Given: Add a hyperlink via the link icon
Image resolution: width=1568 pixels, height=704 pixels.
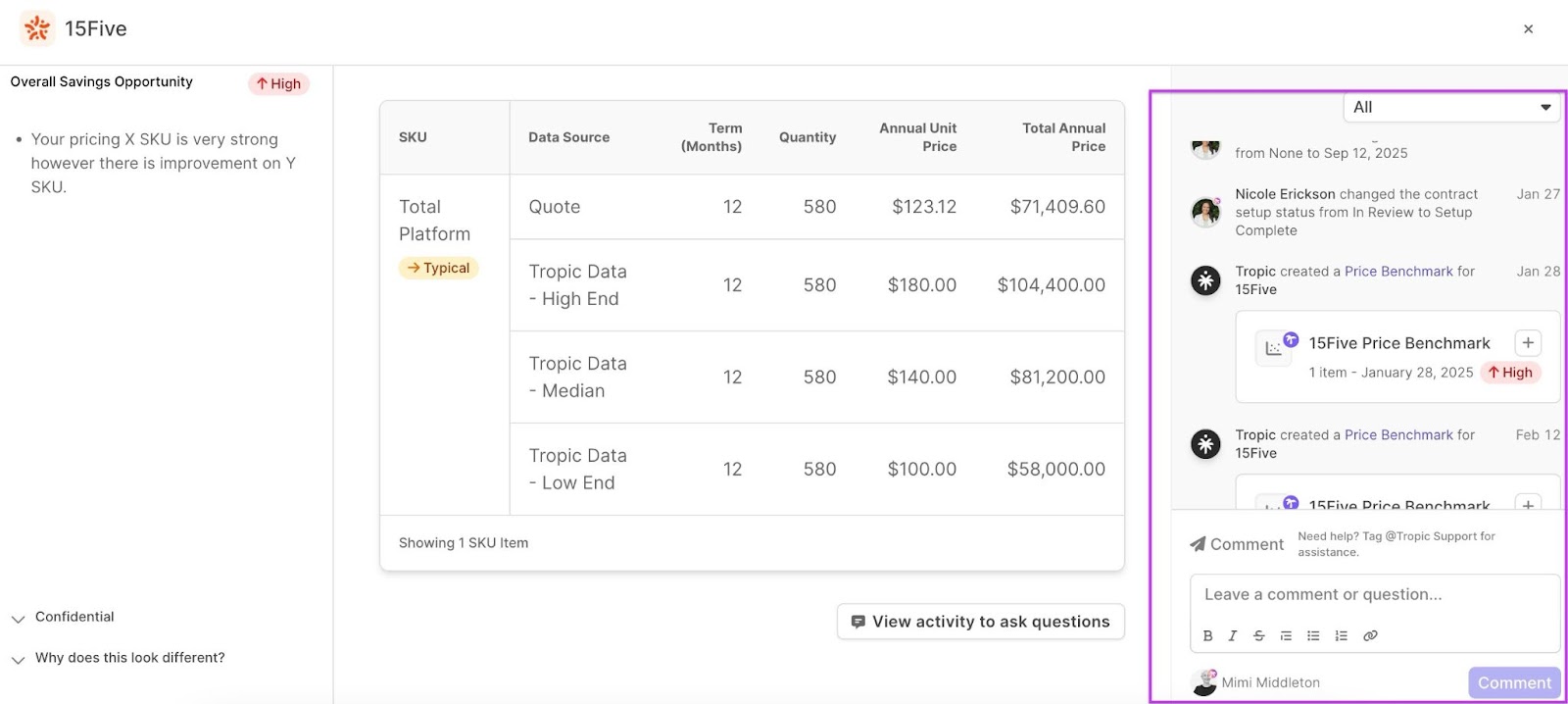Looking at the screenshot, I should pyautogui.click(x=1370, y=635).
